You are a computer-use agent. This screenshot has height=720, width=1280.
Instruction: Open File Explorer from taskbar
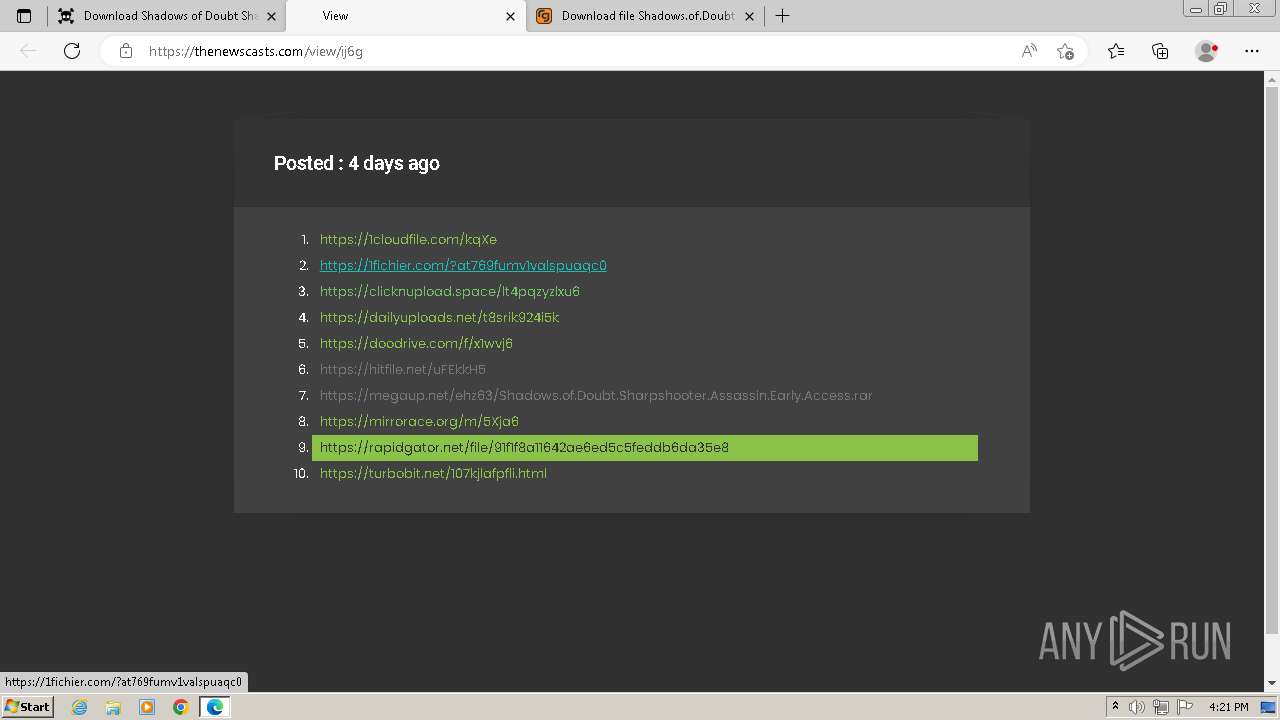[113, 707]
